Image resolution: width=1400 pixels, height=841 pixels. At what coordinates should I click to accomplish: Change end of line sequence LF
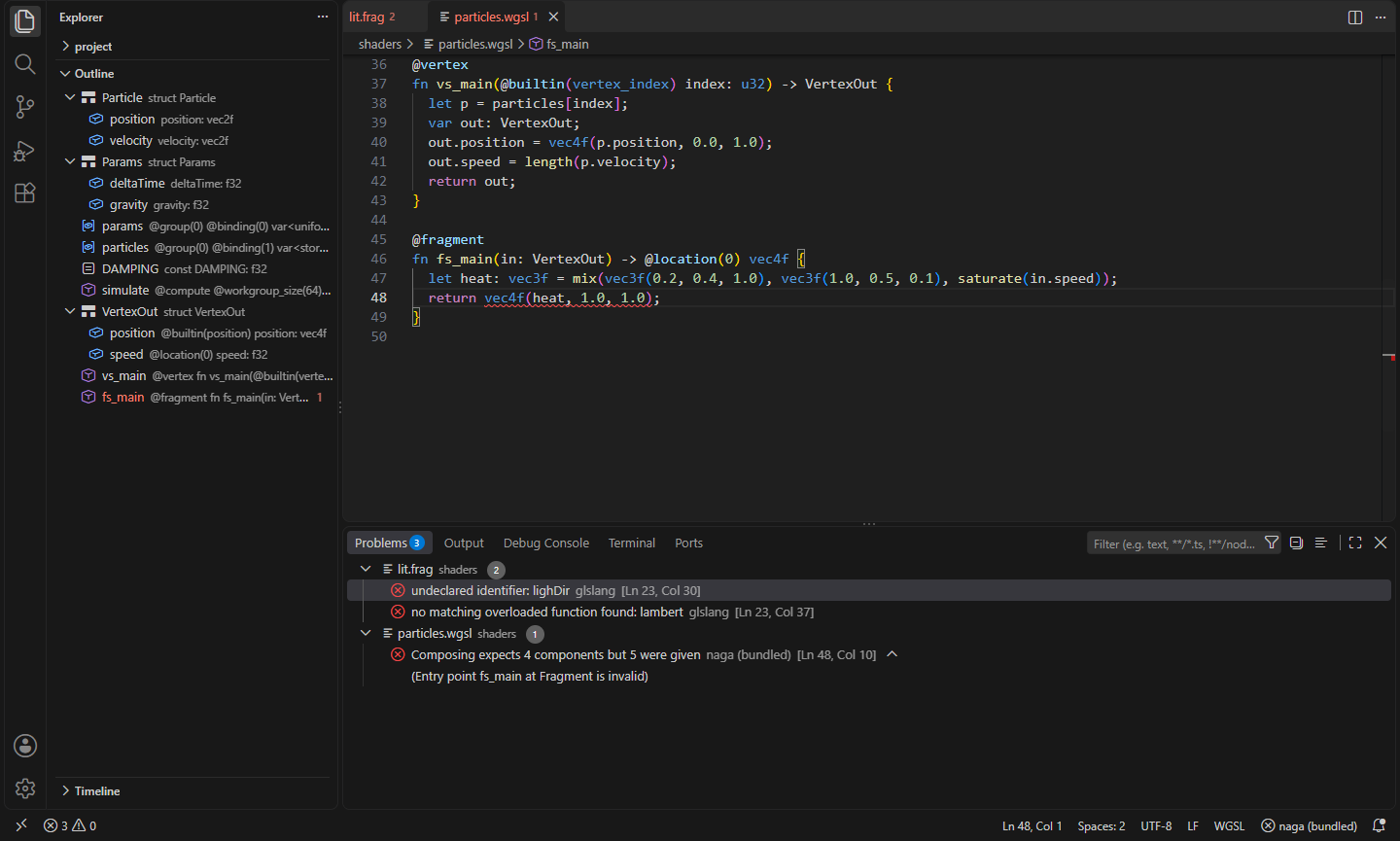click(1193, 825)
